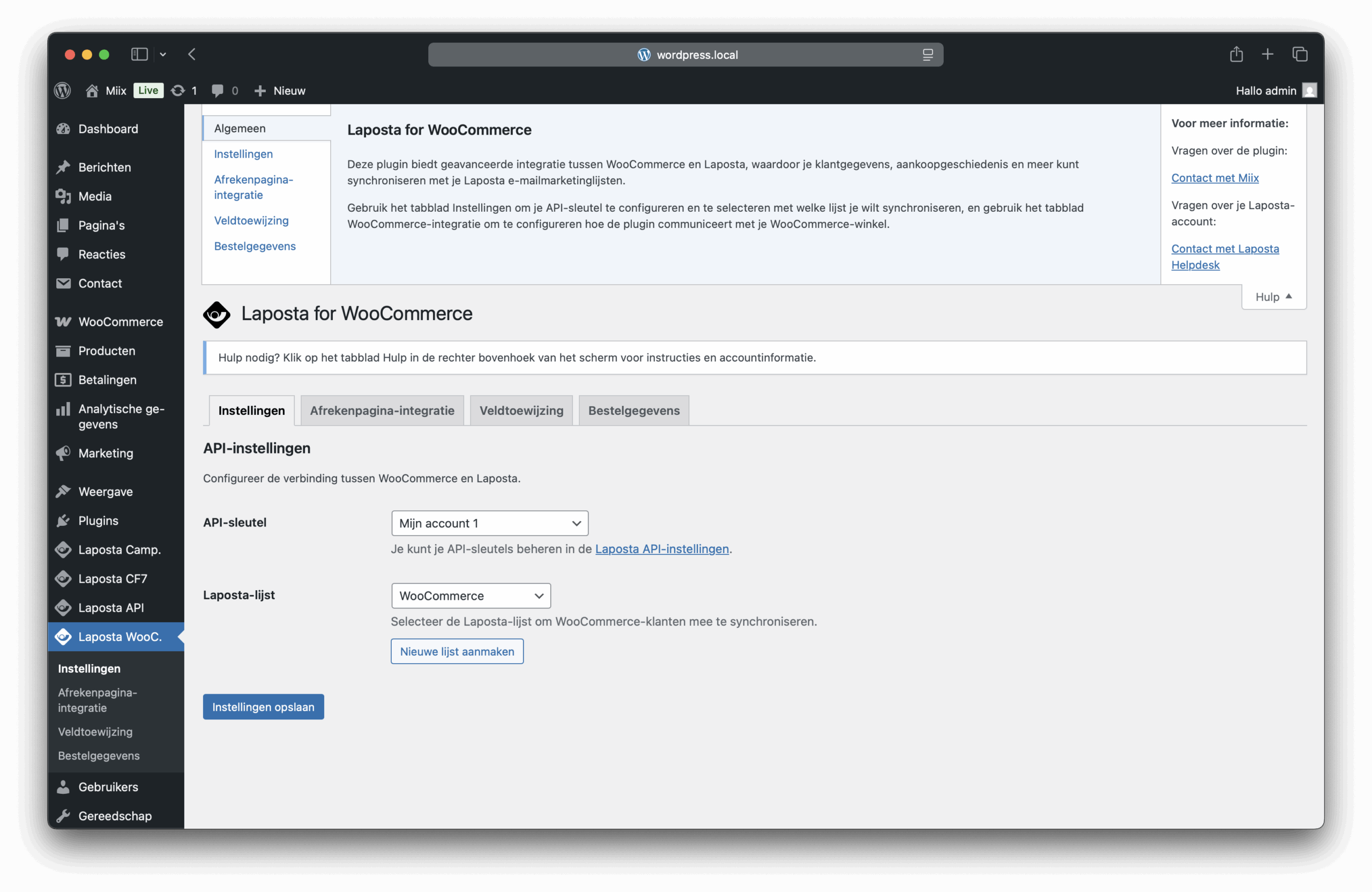
Task: Open the Laposta-lijst dropdown
Action: click(x=471, y=596)
